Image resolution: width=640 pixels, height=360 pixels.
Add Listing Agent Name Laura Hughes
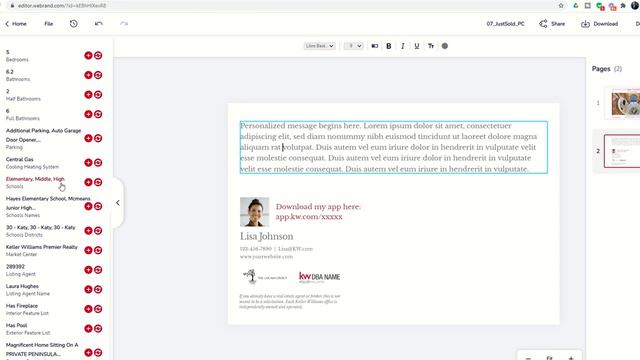coord(88,289)
